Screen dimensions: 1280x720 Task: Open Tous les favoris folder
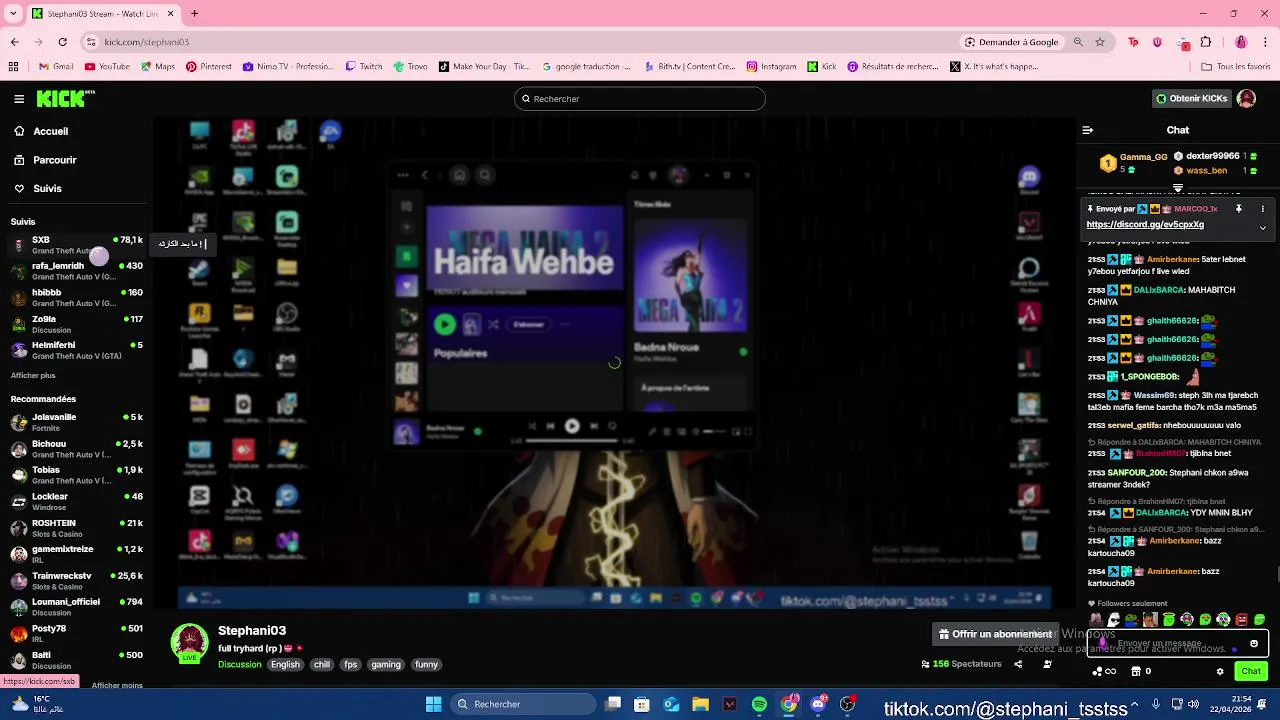(1235, 67)
